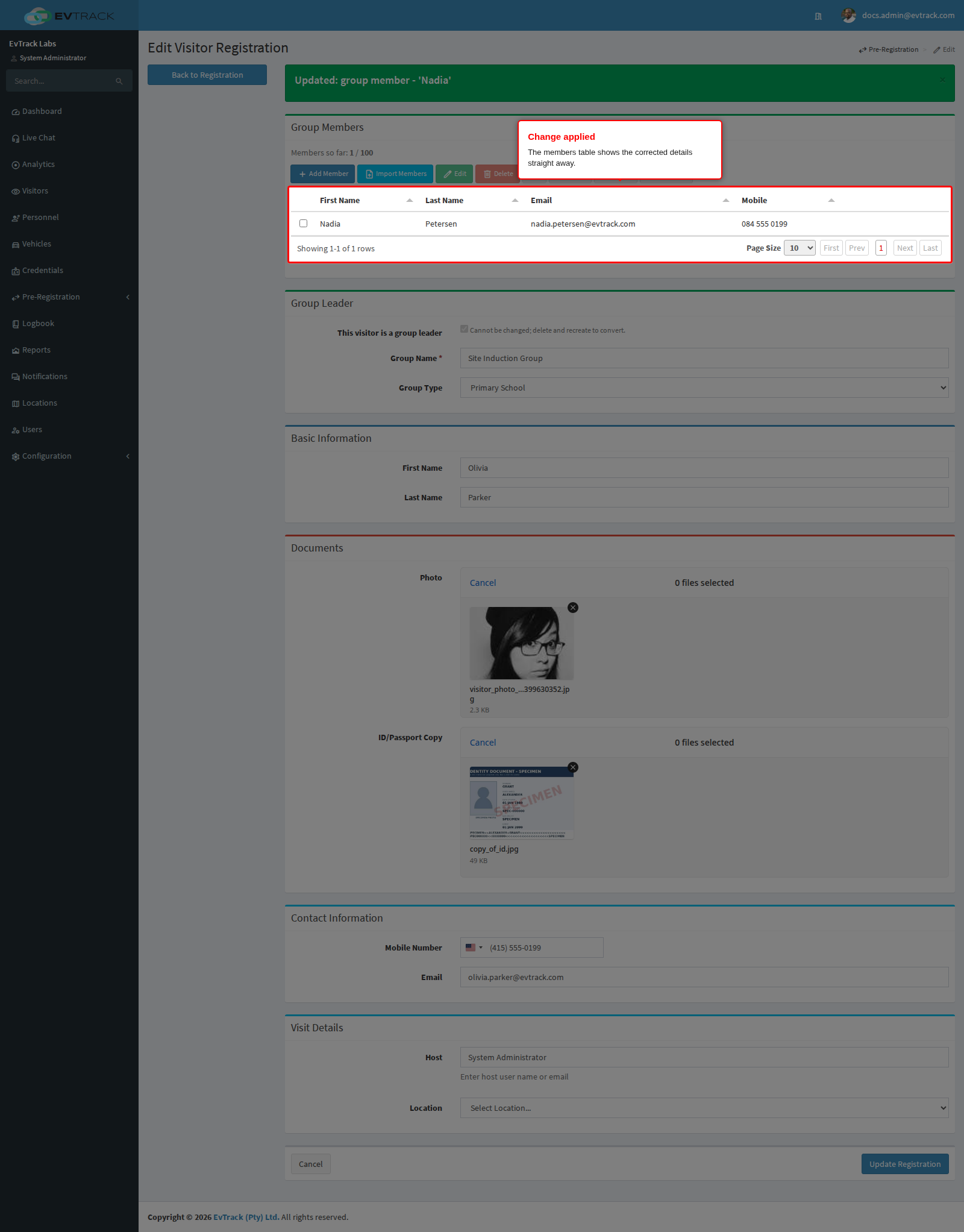Click the Users sidebar icon

coord(16,430)
